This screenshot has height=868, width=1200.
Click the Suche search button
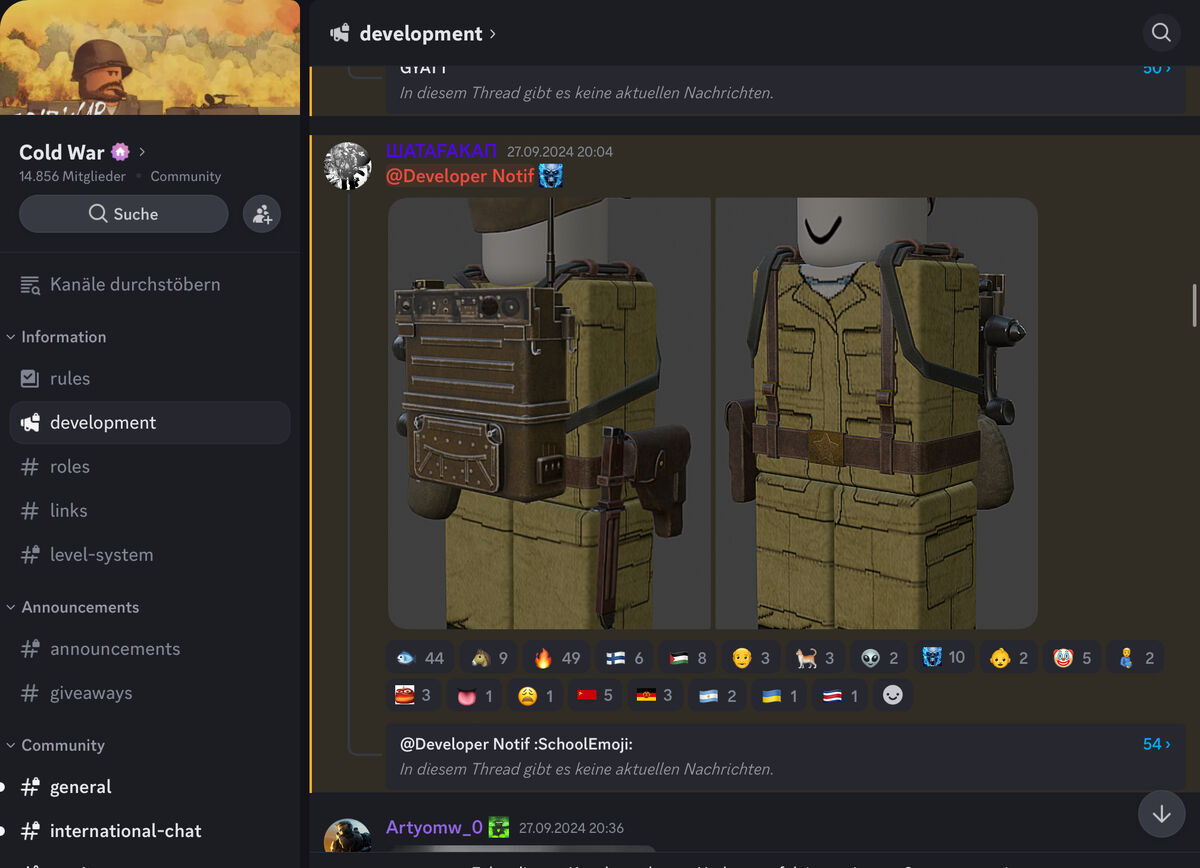[x=124, y=214]
